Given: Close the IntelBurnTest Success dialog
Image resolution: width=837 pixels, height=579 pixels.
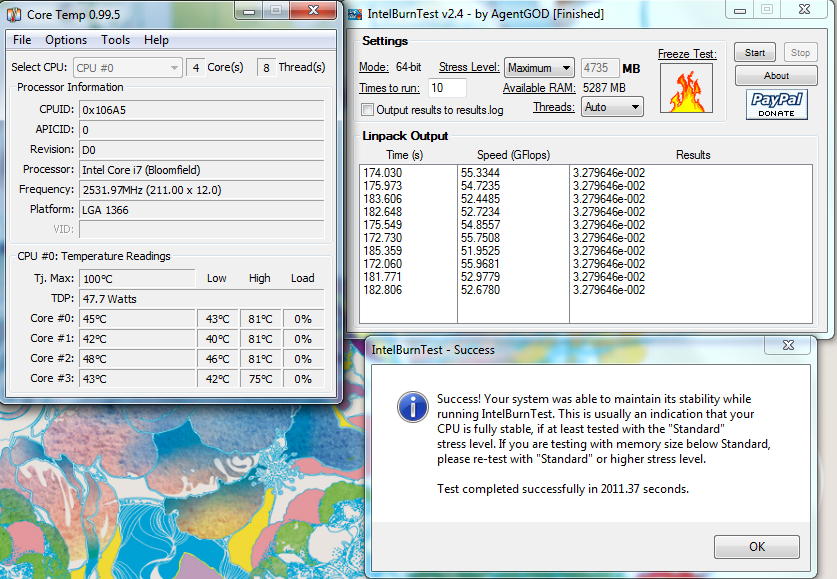Looking at the screenshot, I should (x=788, y=345).
